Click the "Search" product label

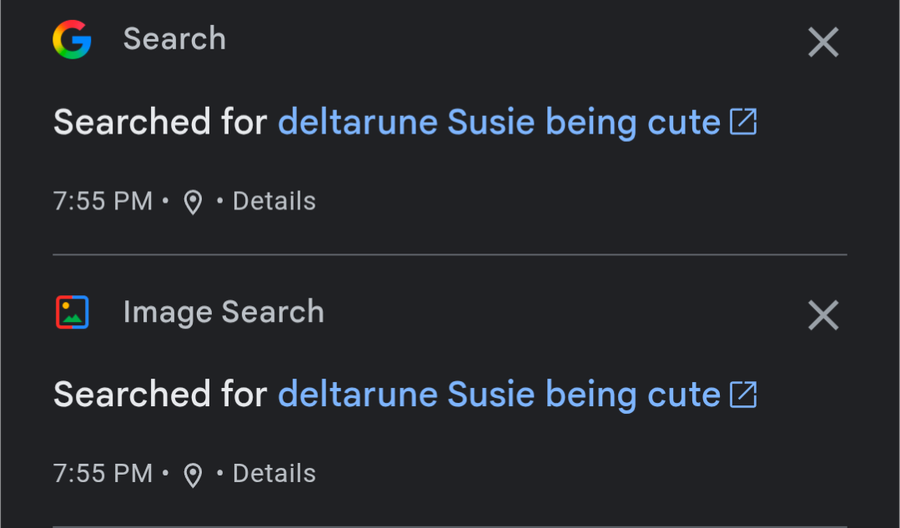pyautogui.click(x=174, y=39)
